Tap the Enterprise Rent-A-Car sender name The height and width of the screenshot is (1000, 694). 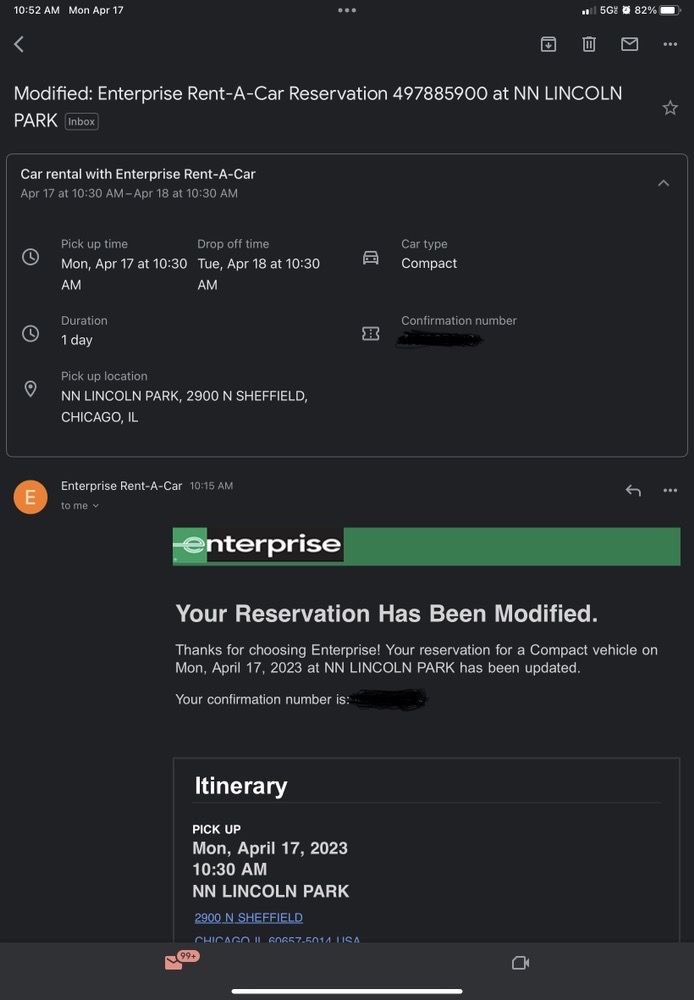[x=121, y=486]
